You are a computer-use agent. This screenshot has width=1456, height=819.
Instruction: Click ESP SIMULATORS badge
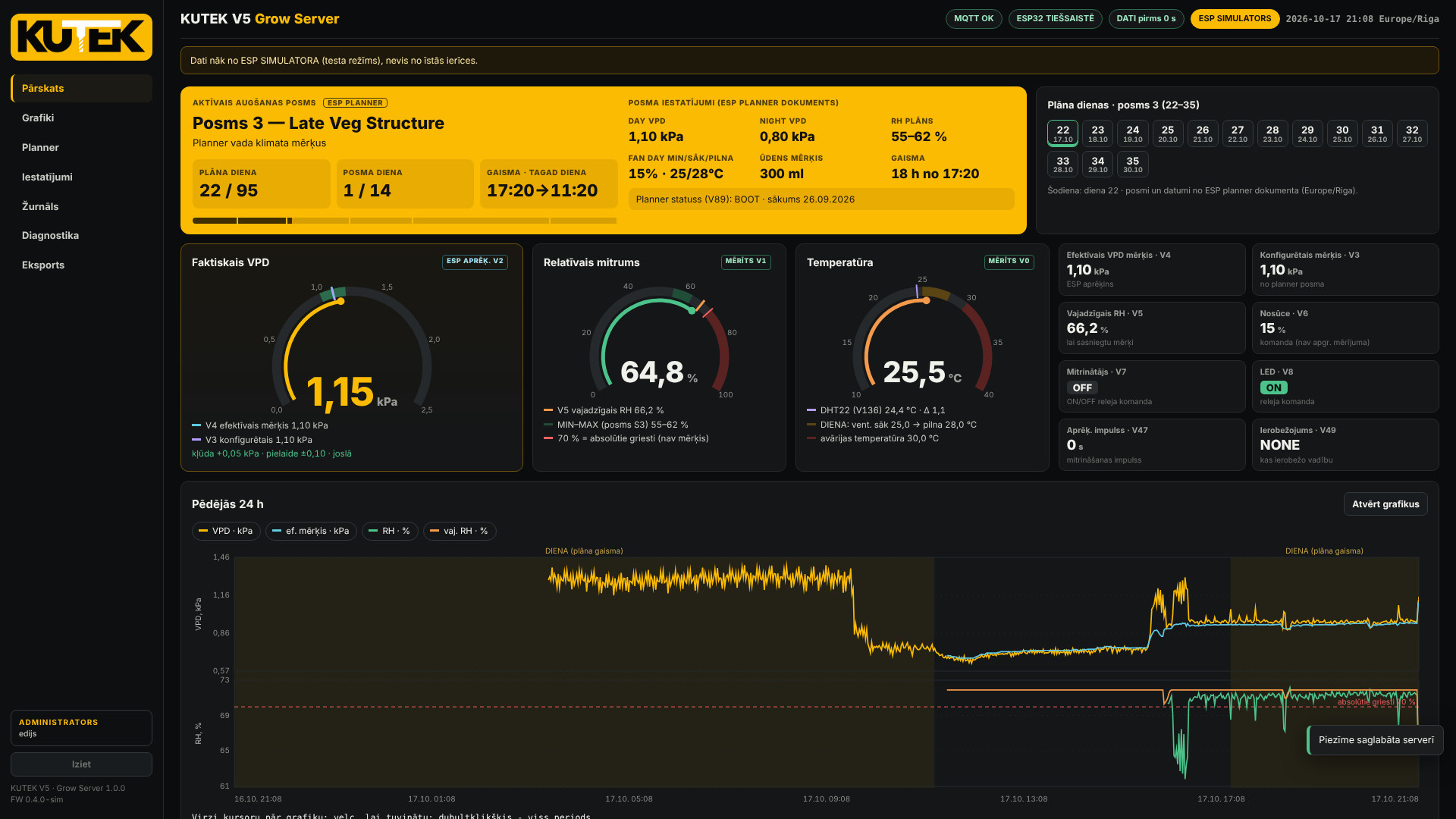pos(1235,19)
